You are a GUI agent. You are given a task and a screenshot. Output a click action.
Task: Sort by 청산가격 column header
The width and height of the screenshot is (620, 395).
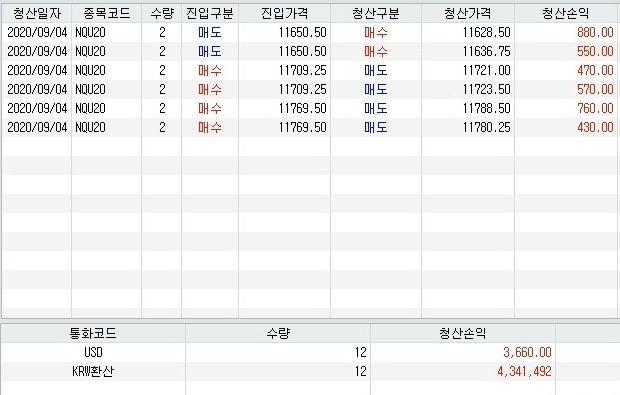(468, 14)
